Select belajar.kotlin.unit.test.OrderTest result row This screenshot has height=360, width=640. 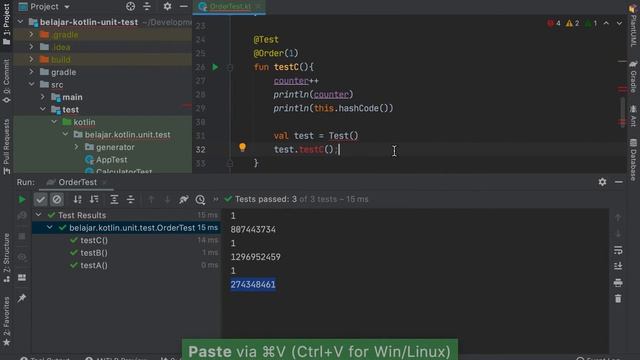tap(126, 228)
